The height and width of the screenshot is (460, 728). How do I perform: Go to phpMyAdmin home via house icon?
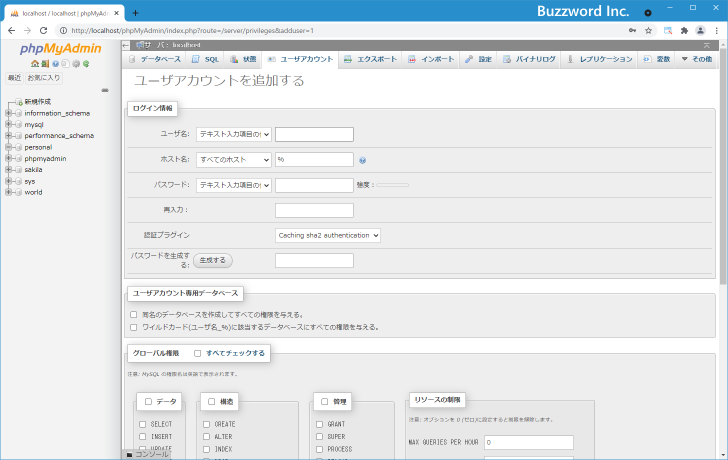coord(35,64)
